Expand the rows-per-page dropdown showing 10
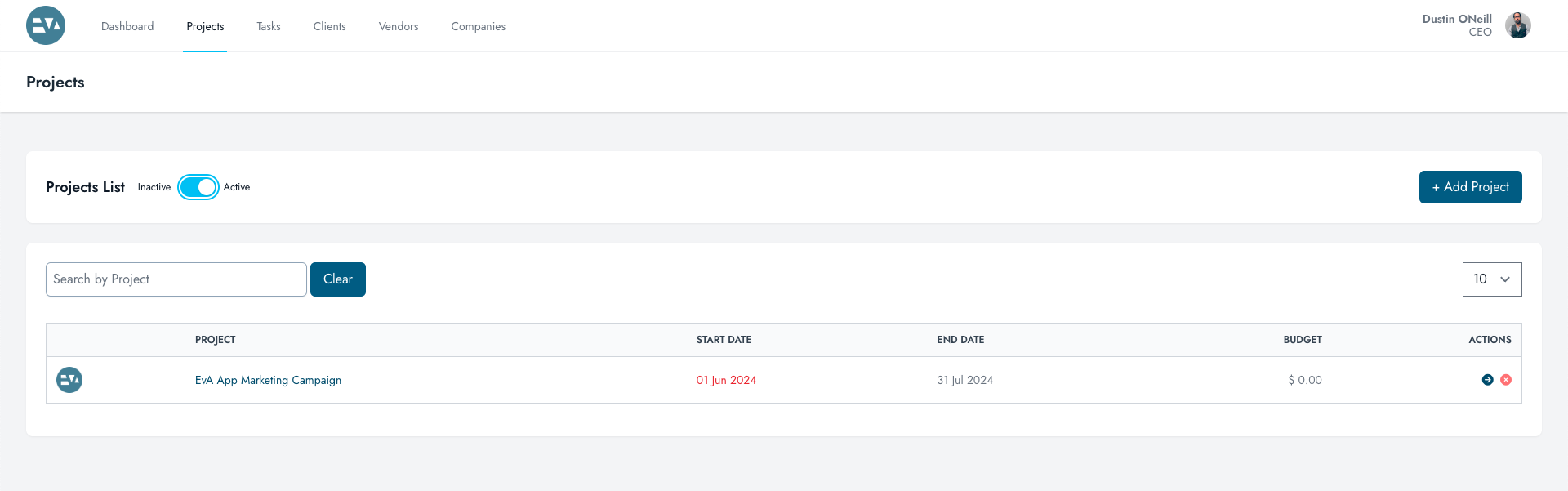The height and width of the screenshot is (491, 1568). 1492,279
